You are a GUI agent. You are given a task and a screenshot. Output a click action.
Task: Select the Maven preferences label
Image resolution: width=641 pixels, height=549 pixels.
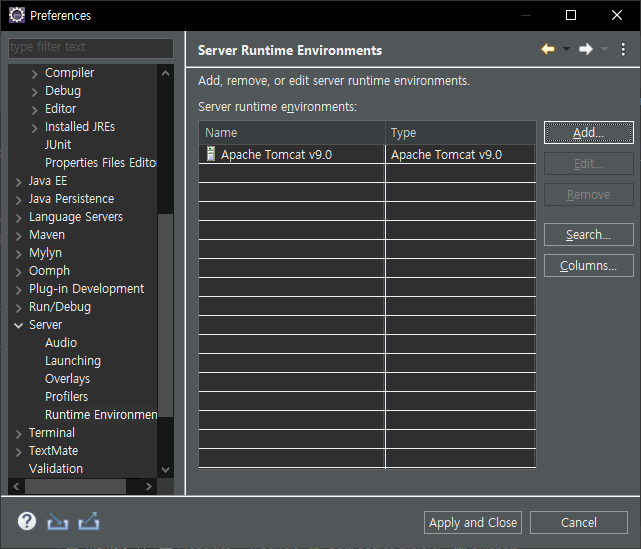click(47, 235)
